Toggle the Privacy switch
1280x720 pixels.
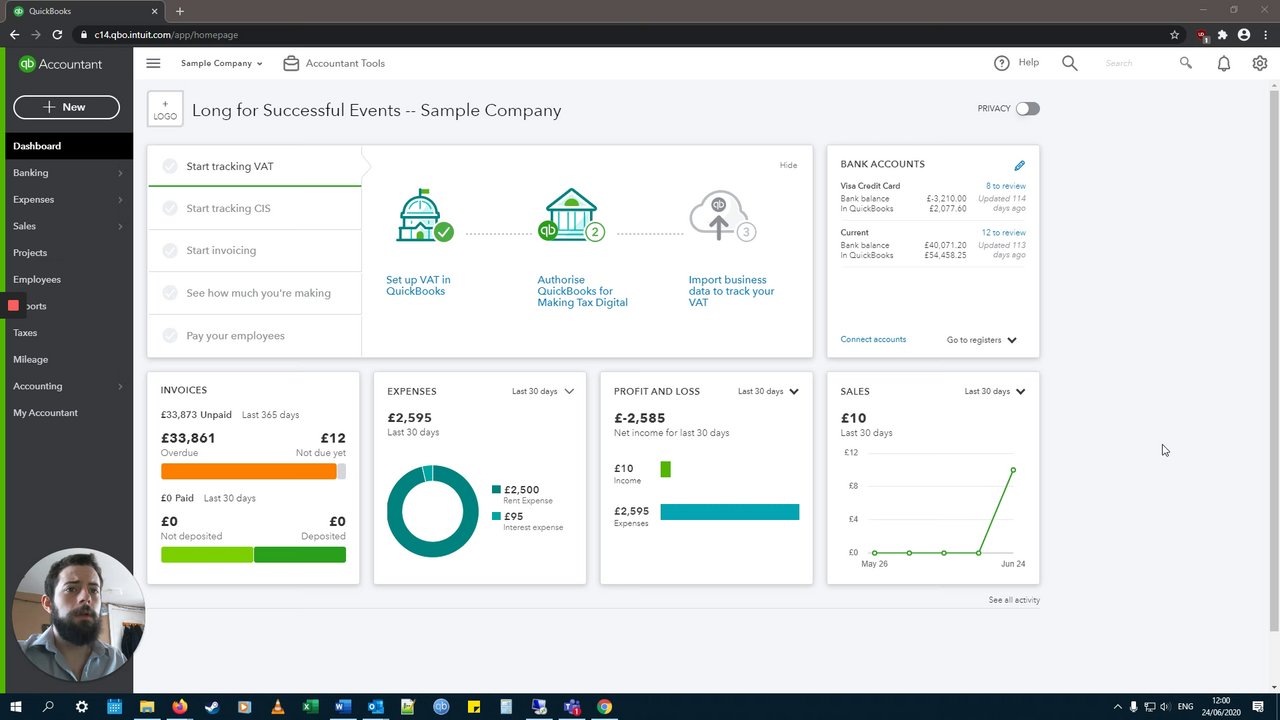(1027, 108)
